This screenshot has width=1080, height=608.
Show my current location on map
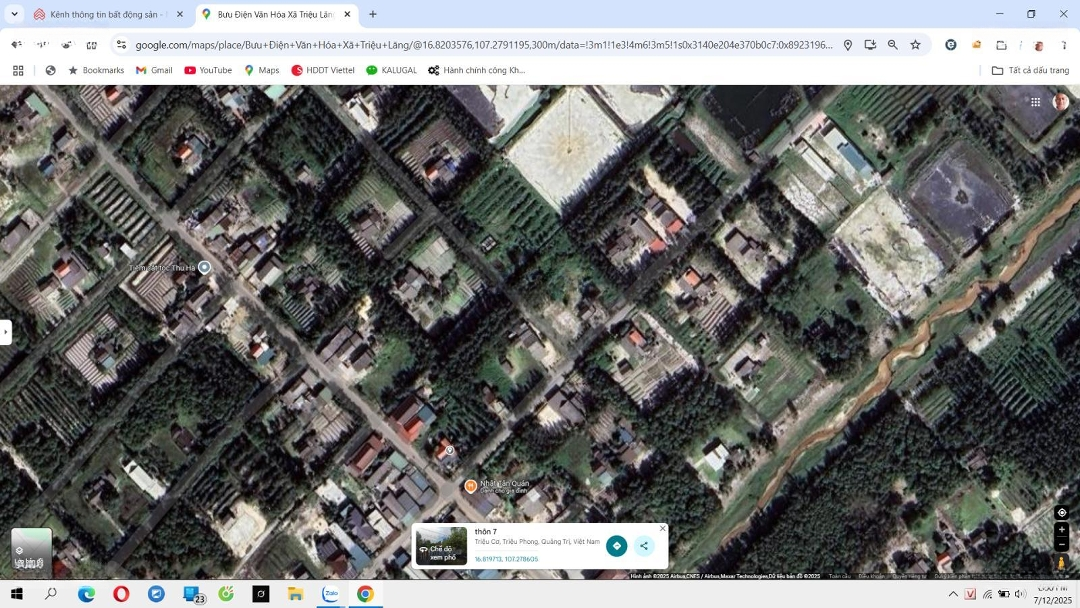[x=1061, y=512]
